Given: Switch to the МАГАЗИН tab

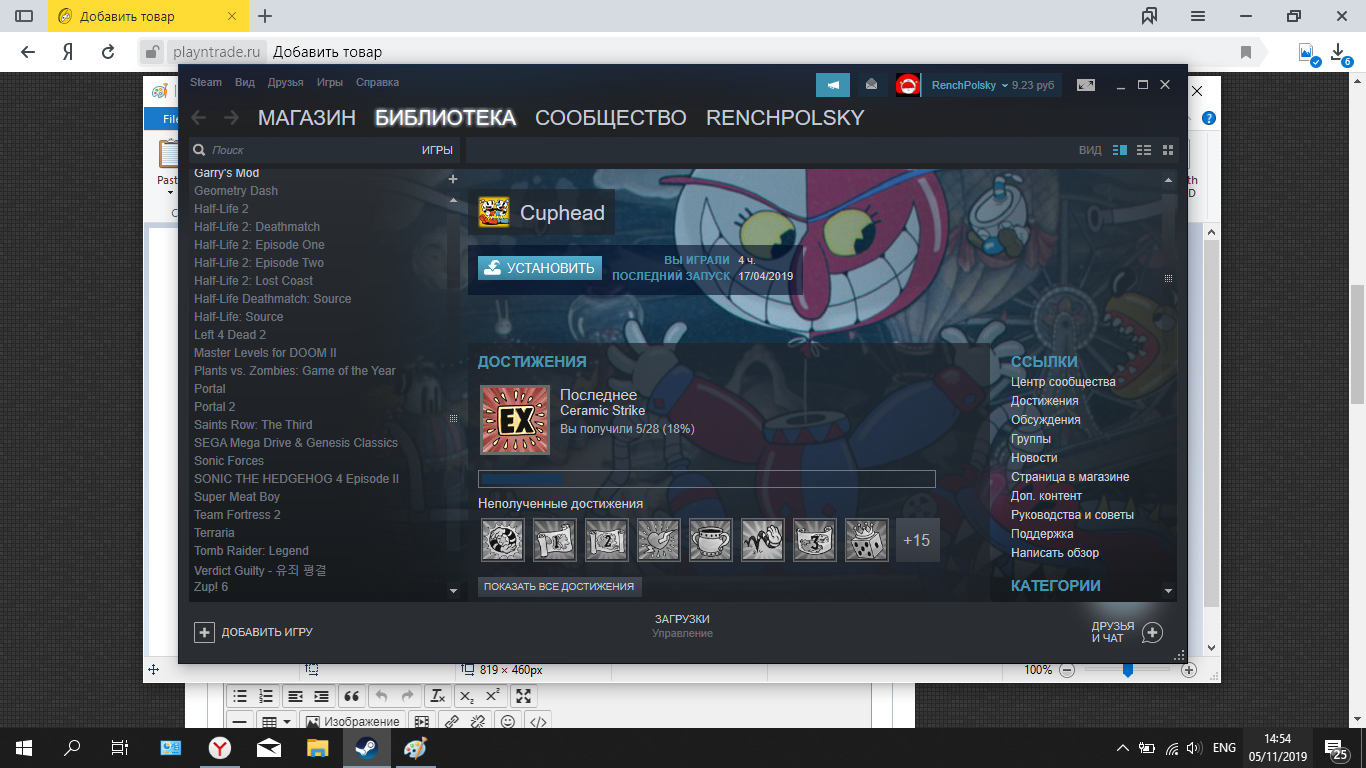Looking at the screenshot, I should point(307,118).
